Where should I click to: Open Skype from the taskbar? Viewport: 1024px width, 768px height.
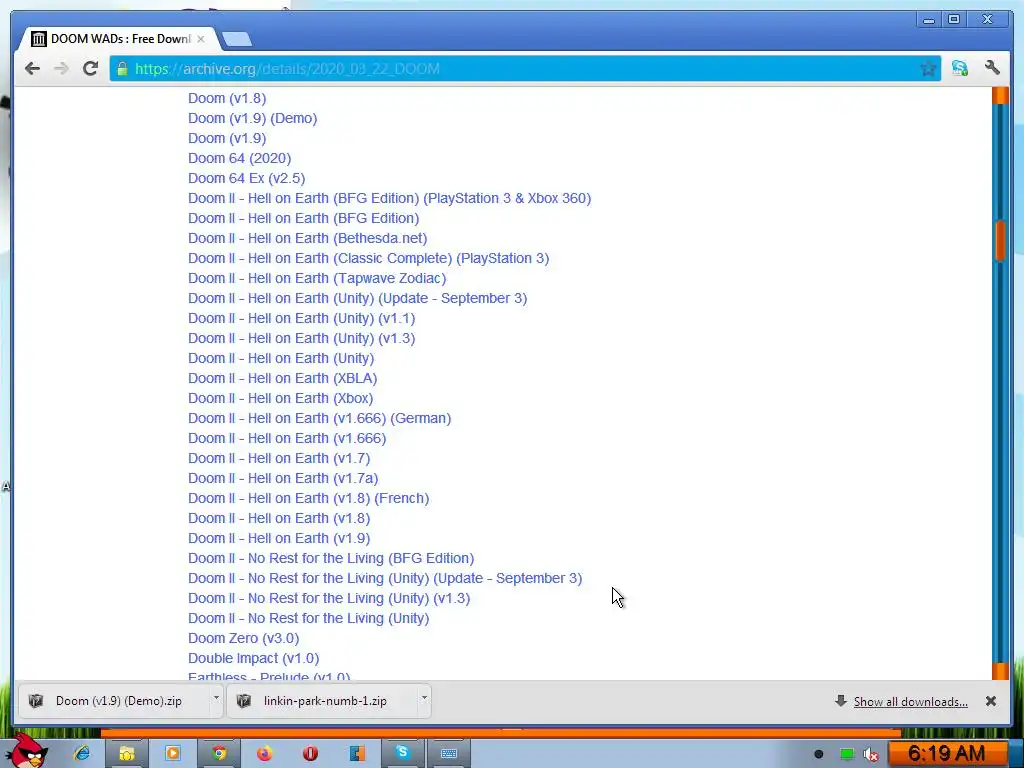[x=402, y=754]
